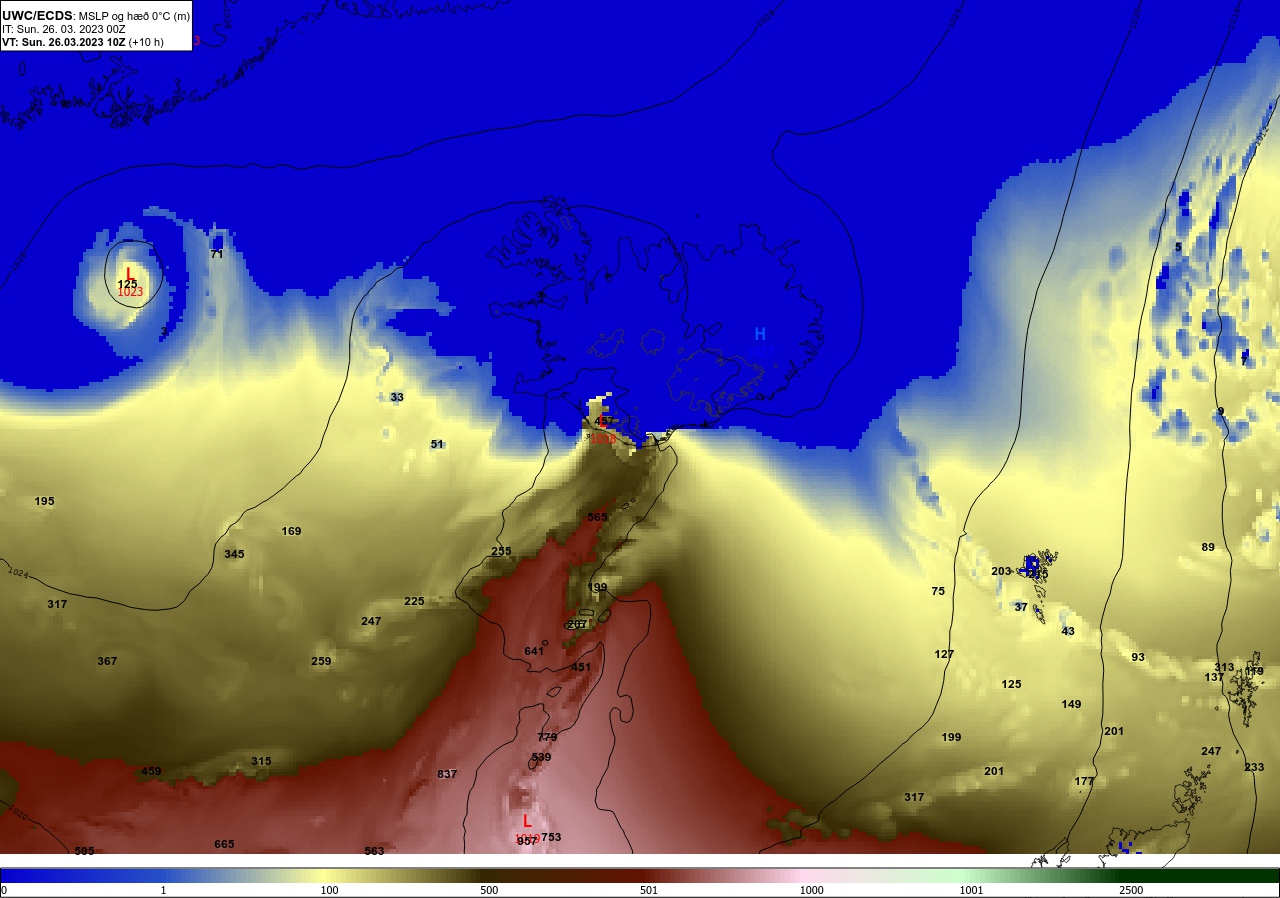Click the blue H high-pressure marker

[x=760, y=334]
